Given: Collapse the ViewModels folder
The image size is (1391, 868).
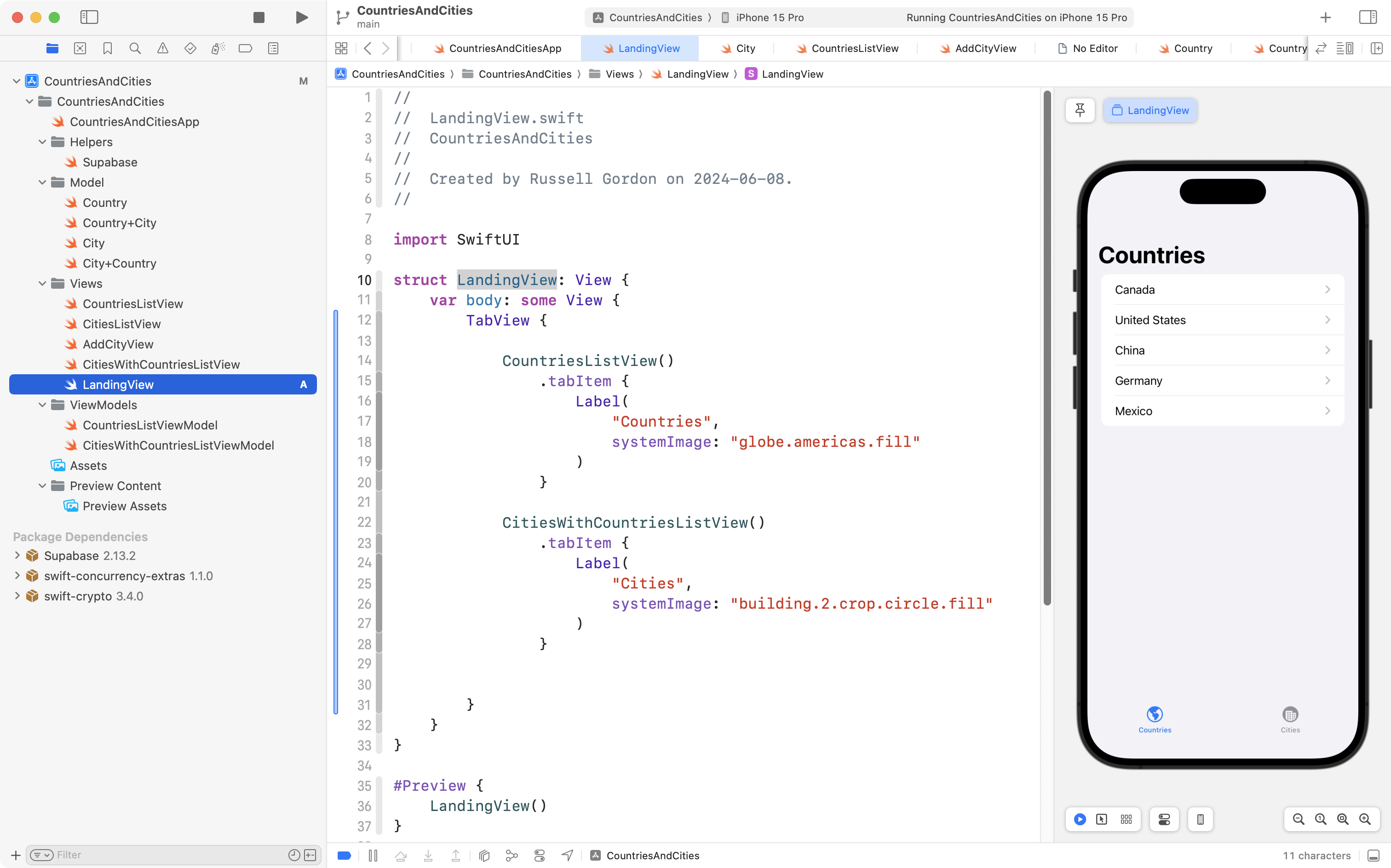Looking at the screenshot, I should point(42,405).
